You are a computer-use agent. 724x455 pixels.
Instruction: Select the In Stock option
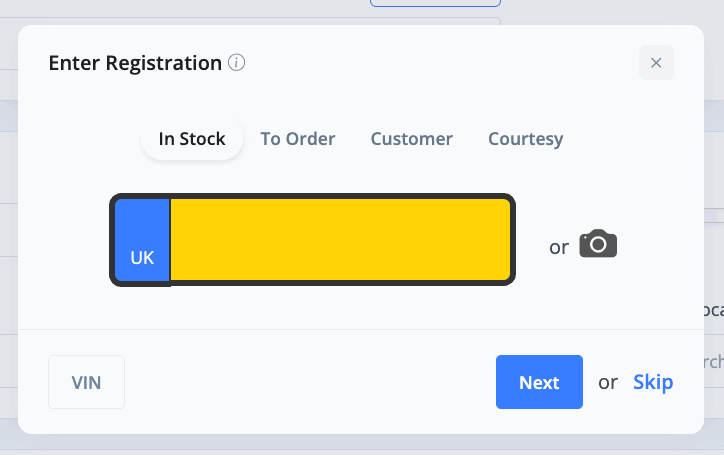(192, 139)
